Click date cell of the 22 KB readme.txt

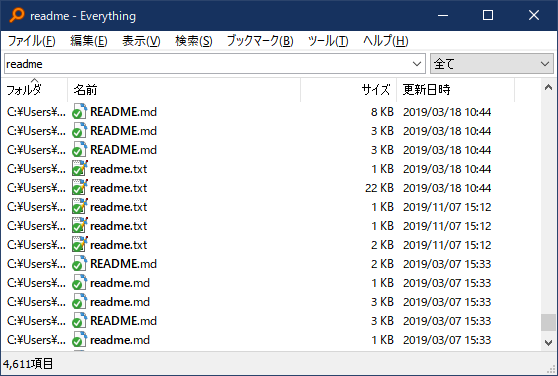[447, 187]
